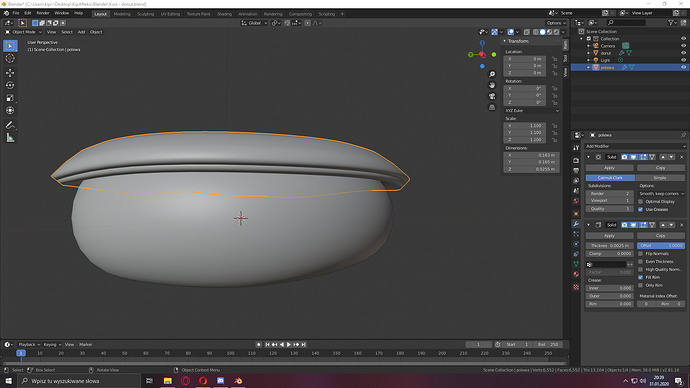
Task: Adjust the Thickness value field
Action: [609, 245]
